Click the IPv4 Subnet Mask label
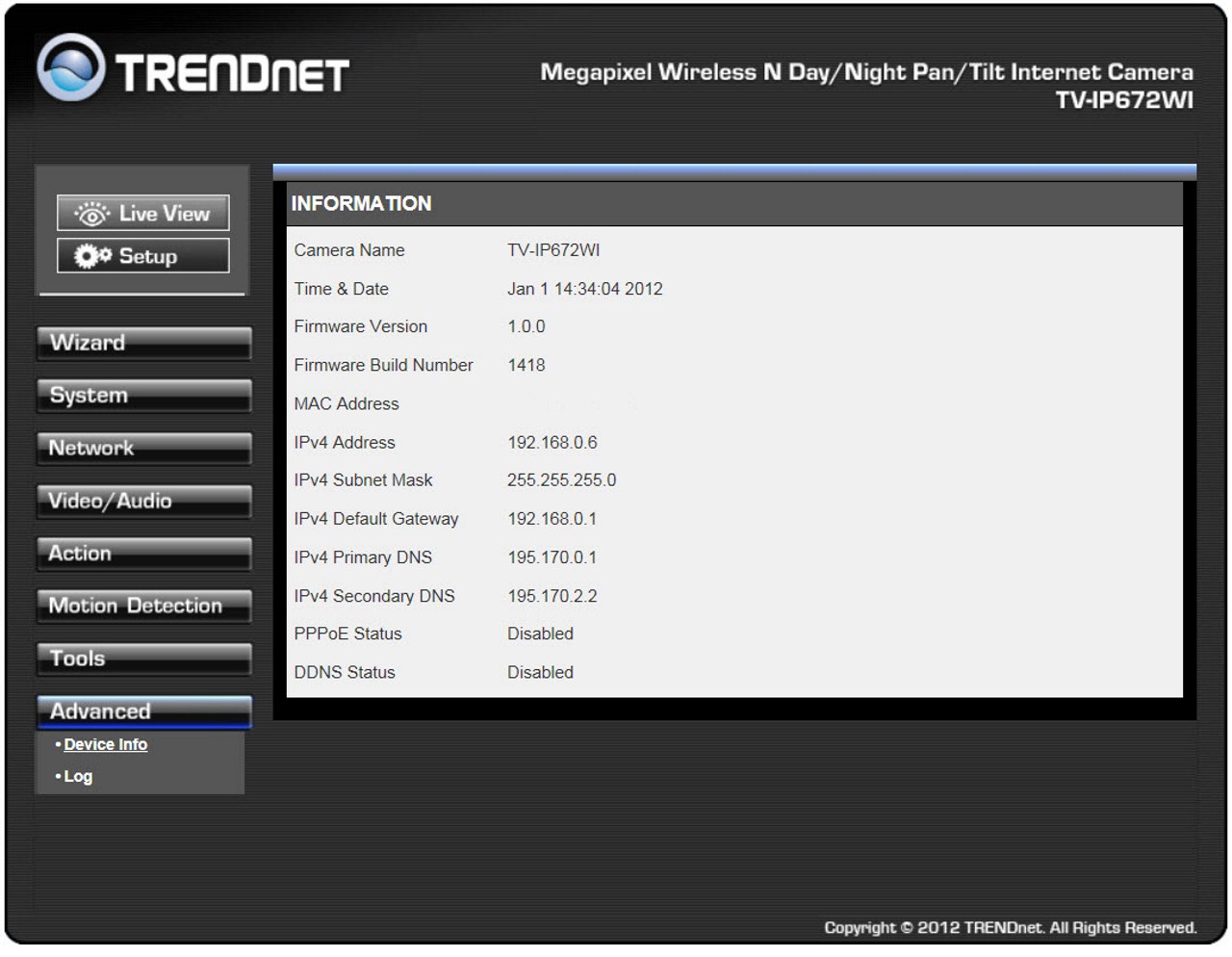 pos(364,480)
